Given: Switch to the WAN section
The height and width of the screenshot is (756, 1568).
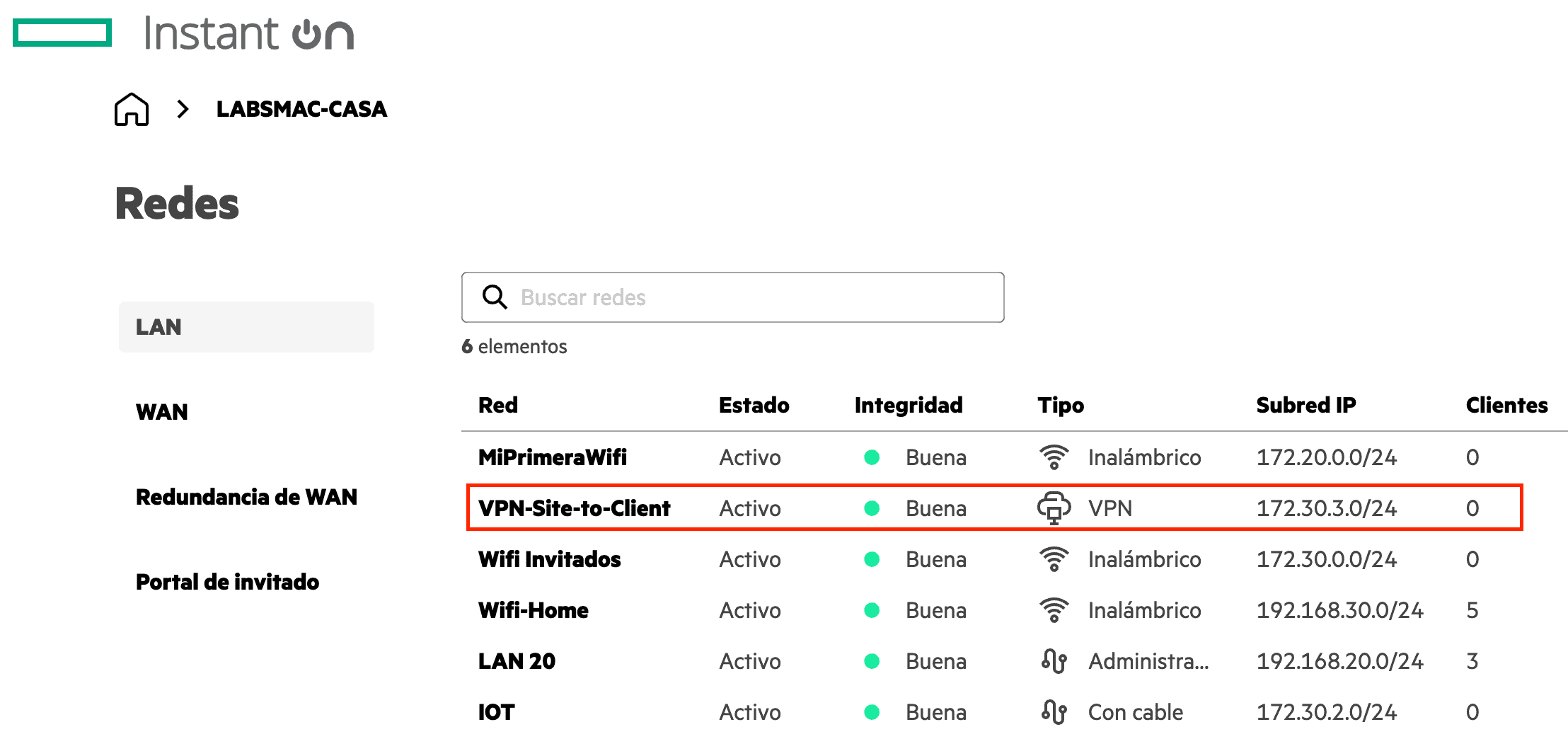Looking at the screenshot, I should pos(162,412).
